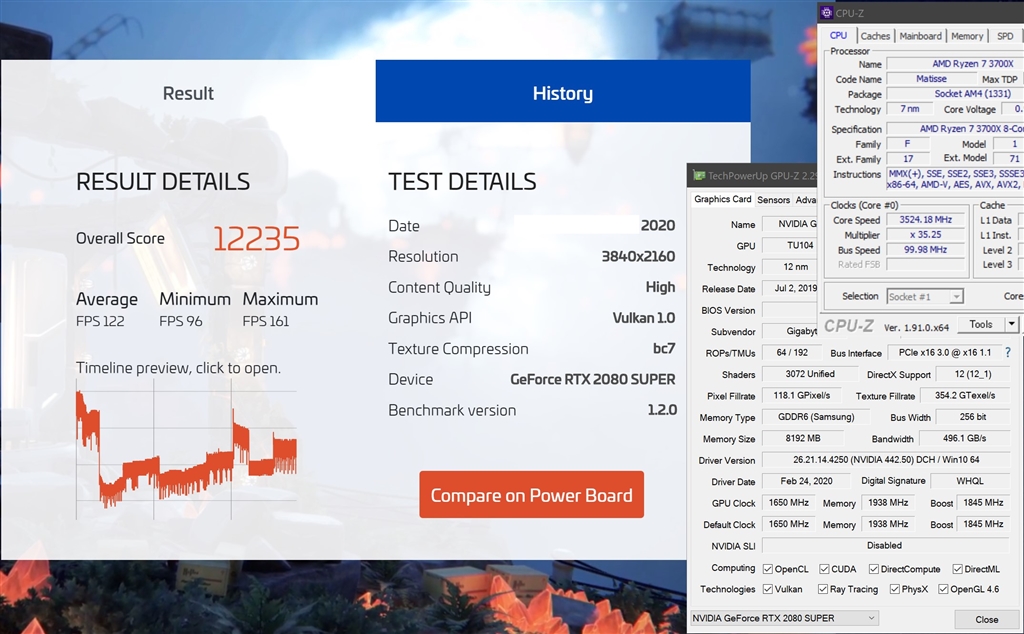Click the Package Socket AM4 (1331) field

955,93
